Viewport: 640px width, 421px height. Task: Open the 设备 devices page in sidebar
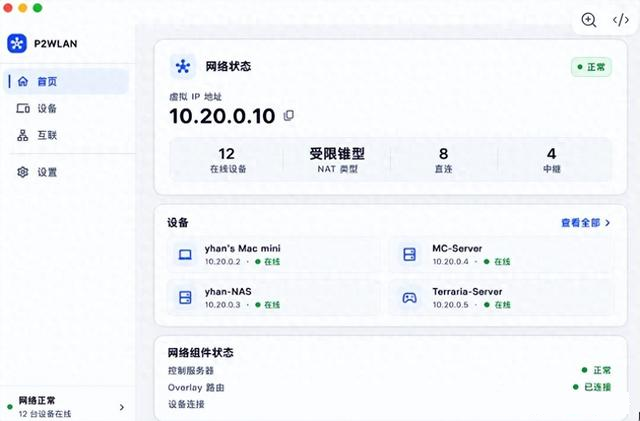(66, 108)
